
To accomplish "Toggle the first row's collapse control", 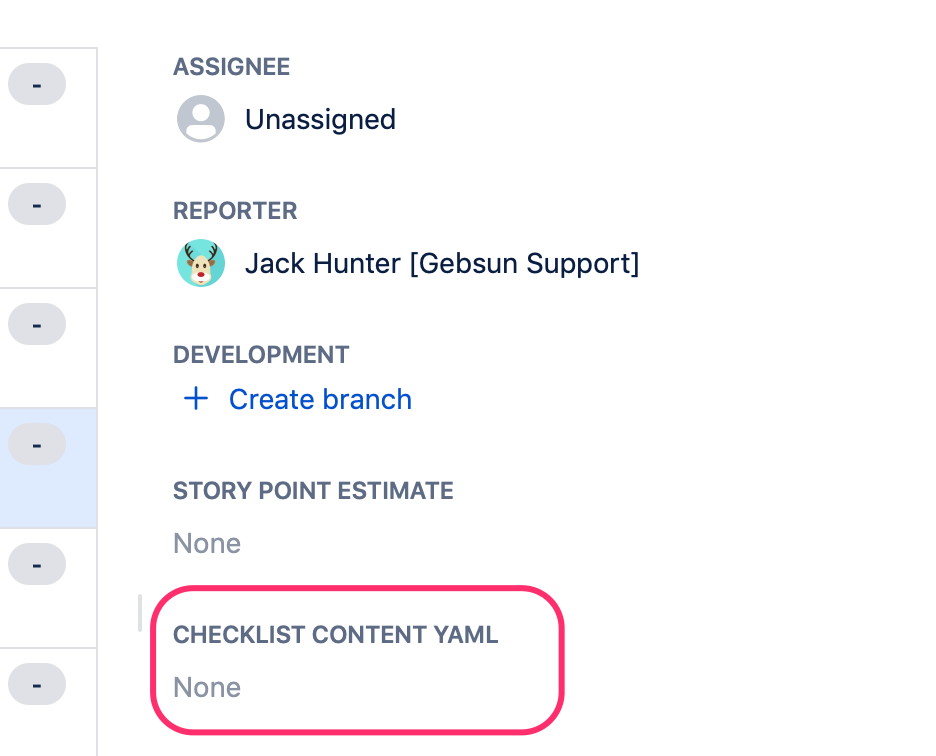I will [36, 84].
